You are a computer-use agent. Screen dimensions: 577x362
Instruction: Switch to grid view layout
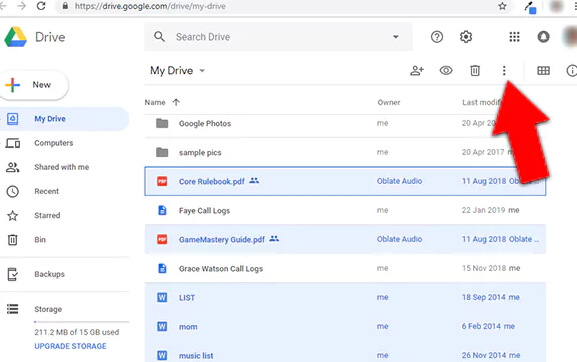544,70
